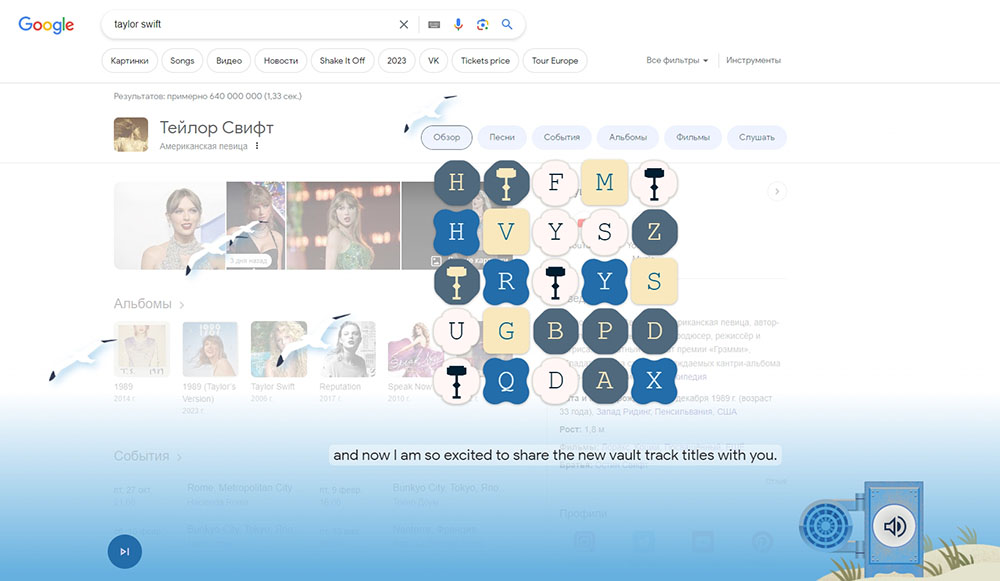This screenshot has height=581, width=1000.
Task: Click into the taylor swift search field
Action: (250, 24)
